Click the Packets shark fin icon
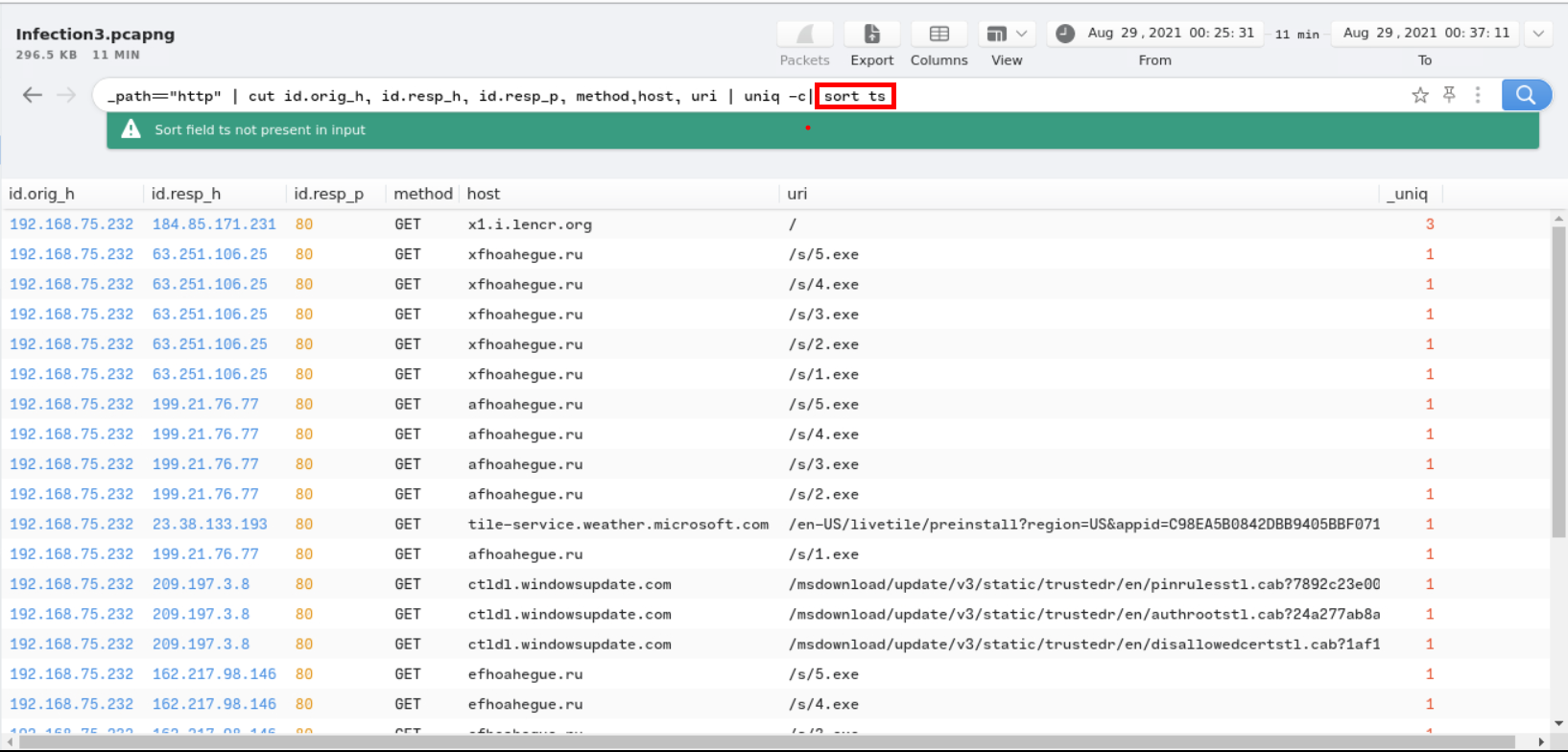 click(x=804, y=35)
